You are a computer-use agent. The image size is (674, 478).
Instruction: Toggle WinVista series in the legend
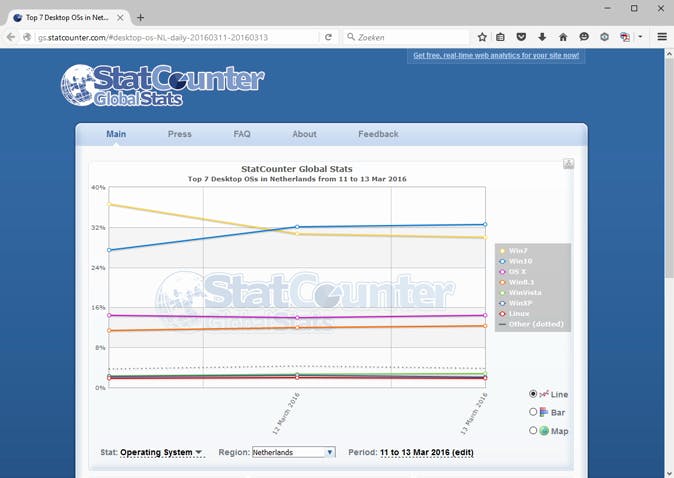tap(520, 293)
